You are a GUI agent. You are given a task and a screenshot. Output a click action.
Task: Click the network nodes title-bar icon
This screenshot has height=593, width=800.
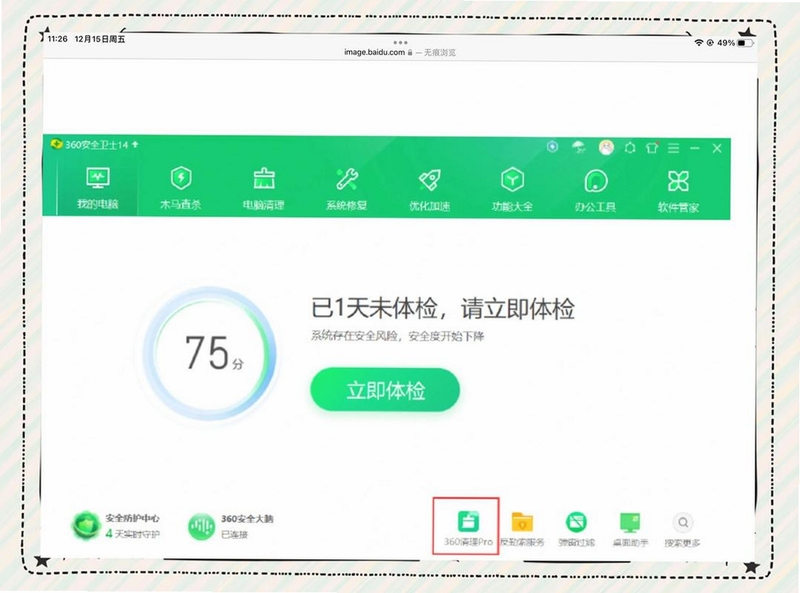630,148
